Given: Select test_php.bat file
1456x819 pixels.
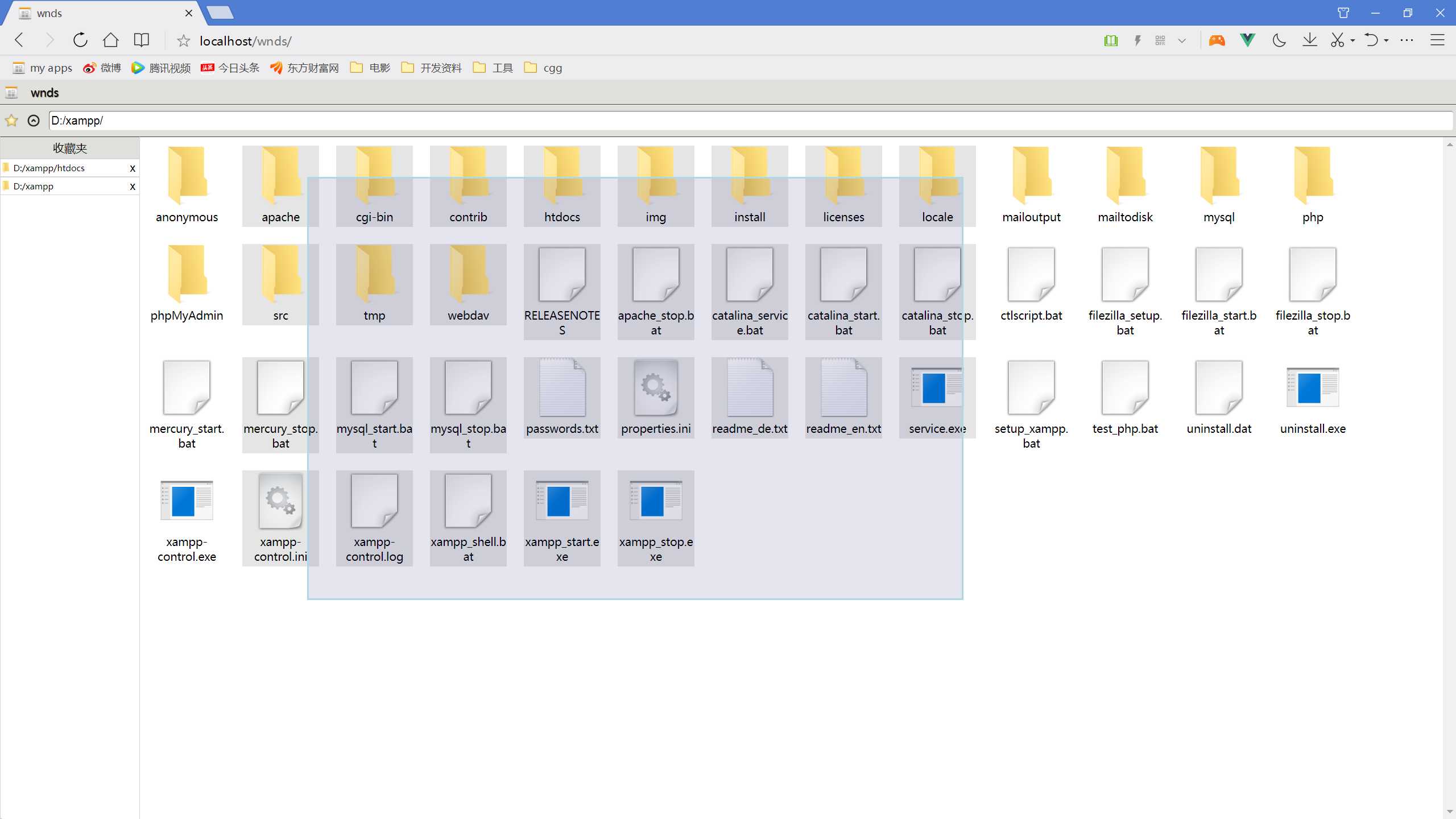Looking at the screenshot, I should (x=1125, y=398).
